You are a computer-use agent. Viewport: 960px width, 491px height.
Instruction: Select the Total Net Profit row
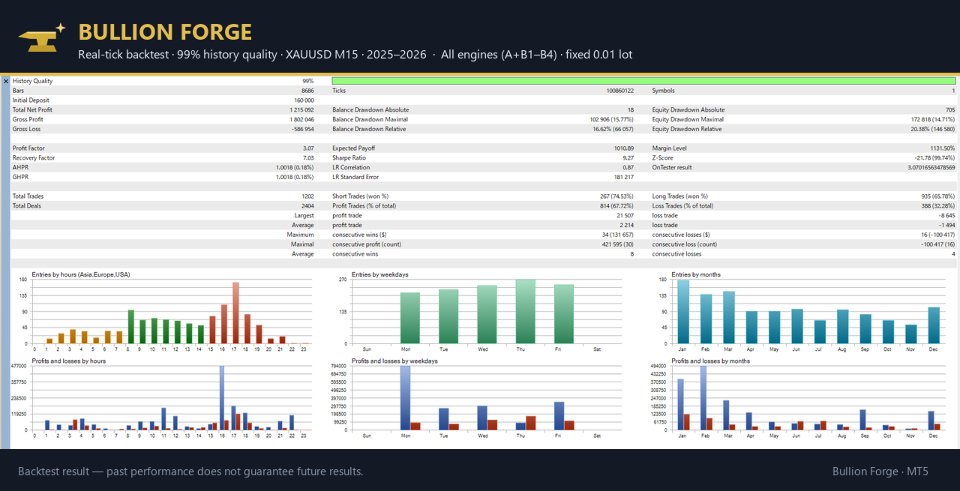[163, 110]
